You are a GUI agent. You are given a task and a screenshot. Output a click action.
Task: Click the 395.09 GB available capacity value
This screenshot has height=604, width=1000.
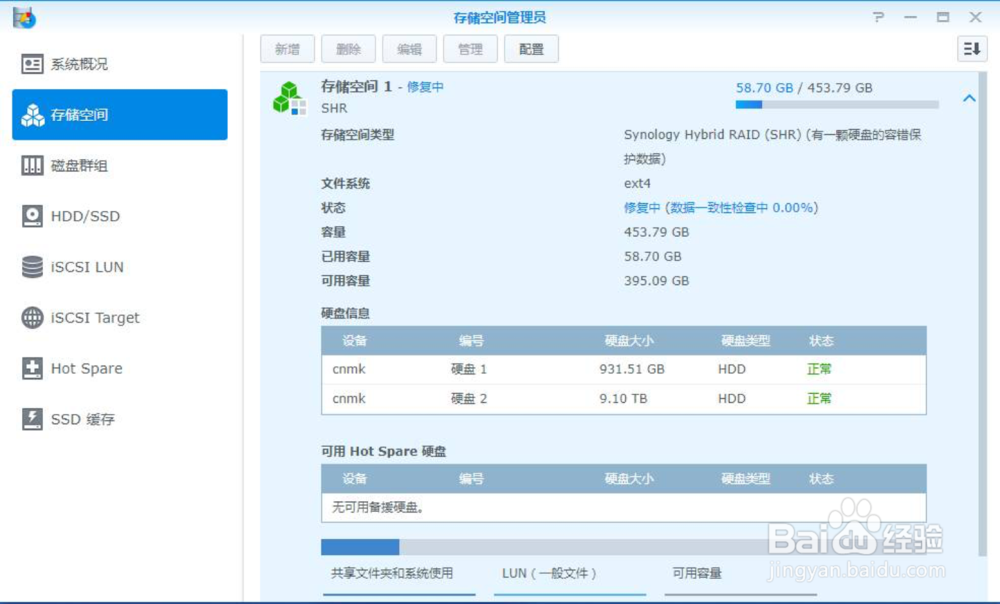pos(656,281)
